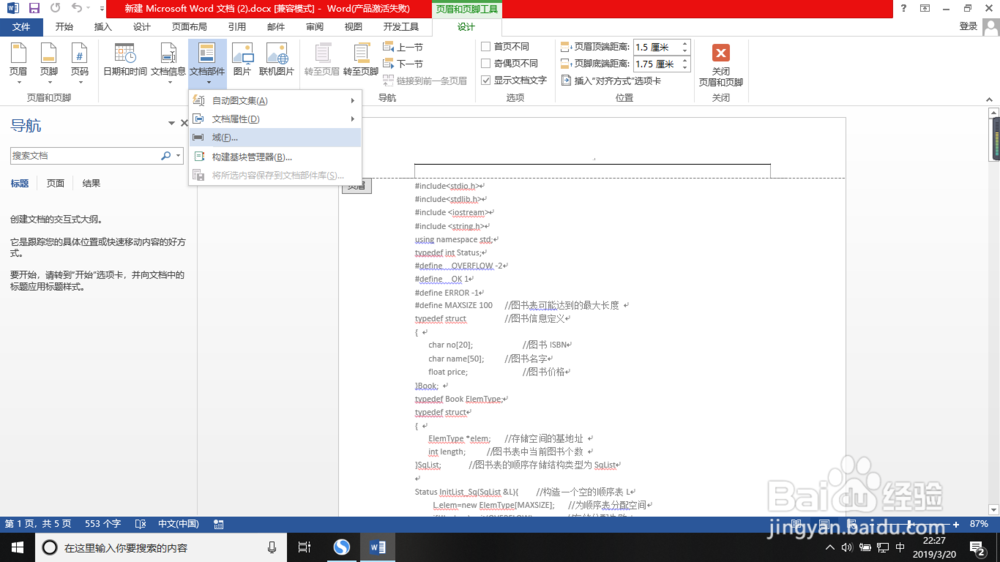Image resolution: width=1000 pixels, height=562 pixels.
Task: Collapse the ribbon with the chevron
Action: point(989,100)
